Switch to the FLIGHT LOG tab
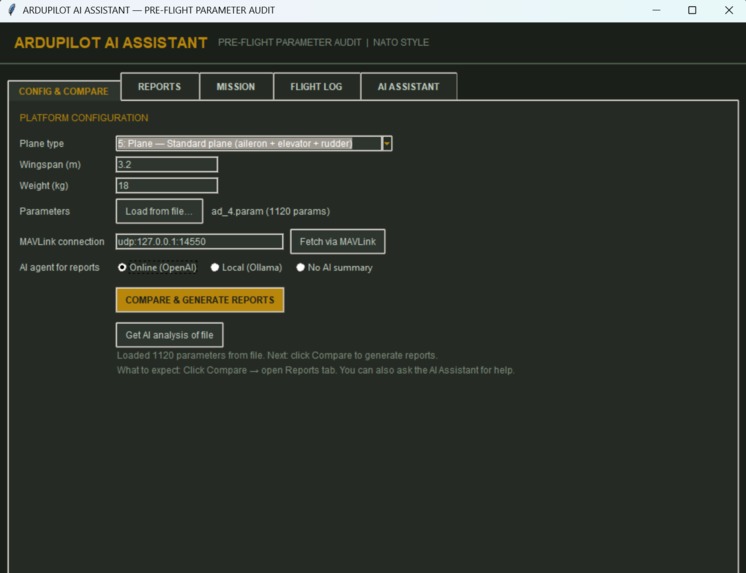 [x=316, y=87]
